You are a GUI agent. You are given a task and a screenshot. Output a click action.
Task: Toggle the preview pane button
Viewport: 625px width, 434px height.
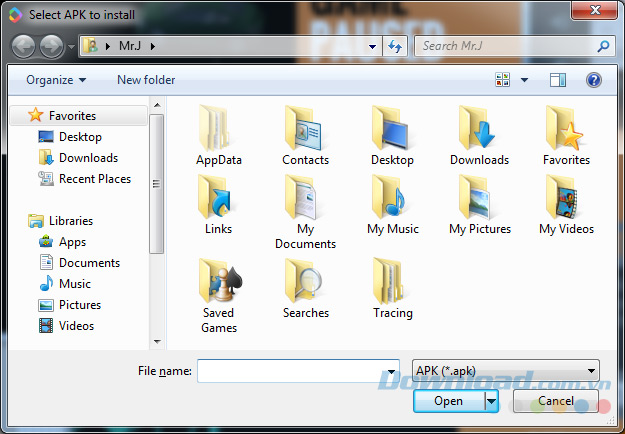pyautogui.click(x=558, y=80)
